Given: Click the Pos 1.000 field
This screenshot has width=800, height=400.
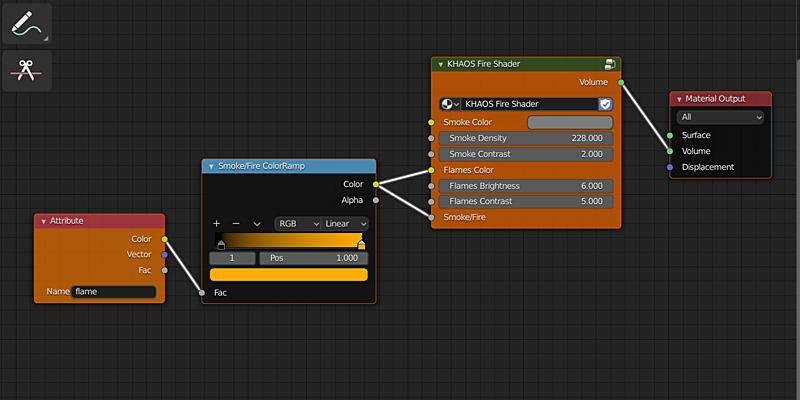Looking at the screenshot, I should click(314, 258).
